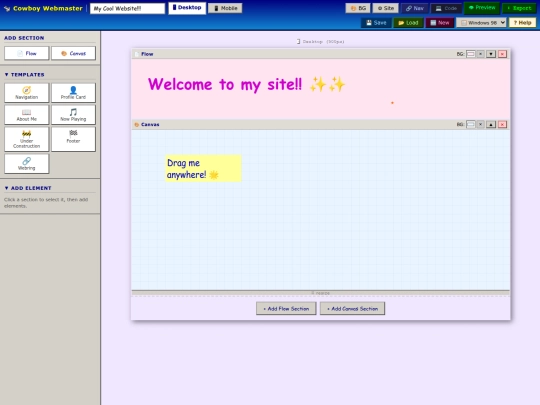Open Canvas section BG color swatch
540x405 pixels.
tap(470, 124)
